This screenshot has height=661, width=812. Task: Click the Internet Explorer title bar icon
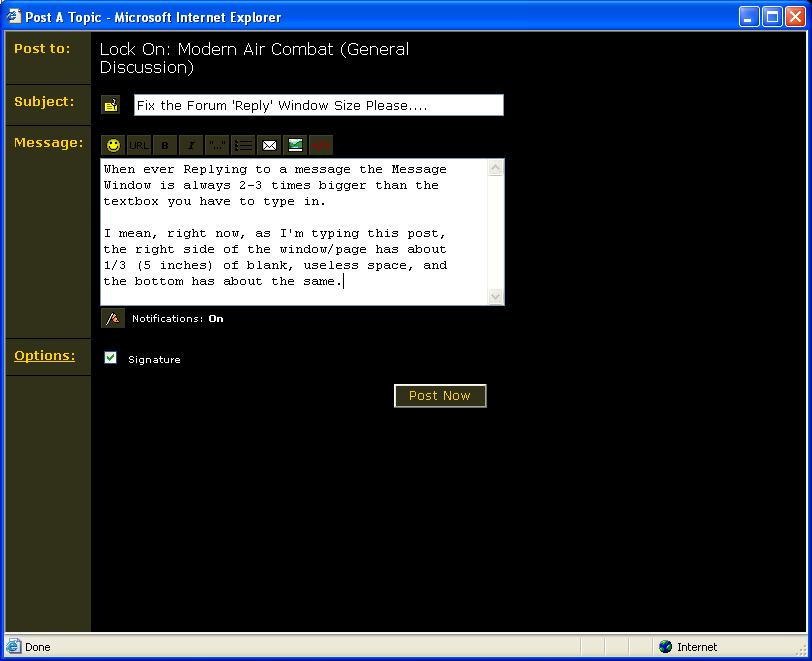(x=14, y=17)
